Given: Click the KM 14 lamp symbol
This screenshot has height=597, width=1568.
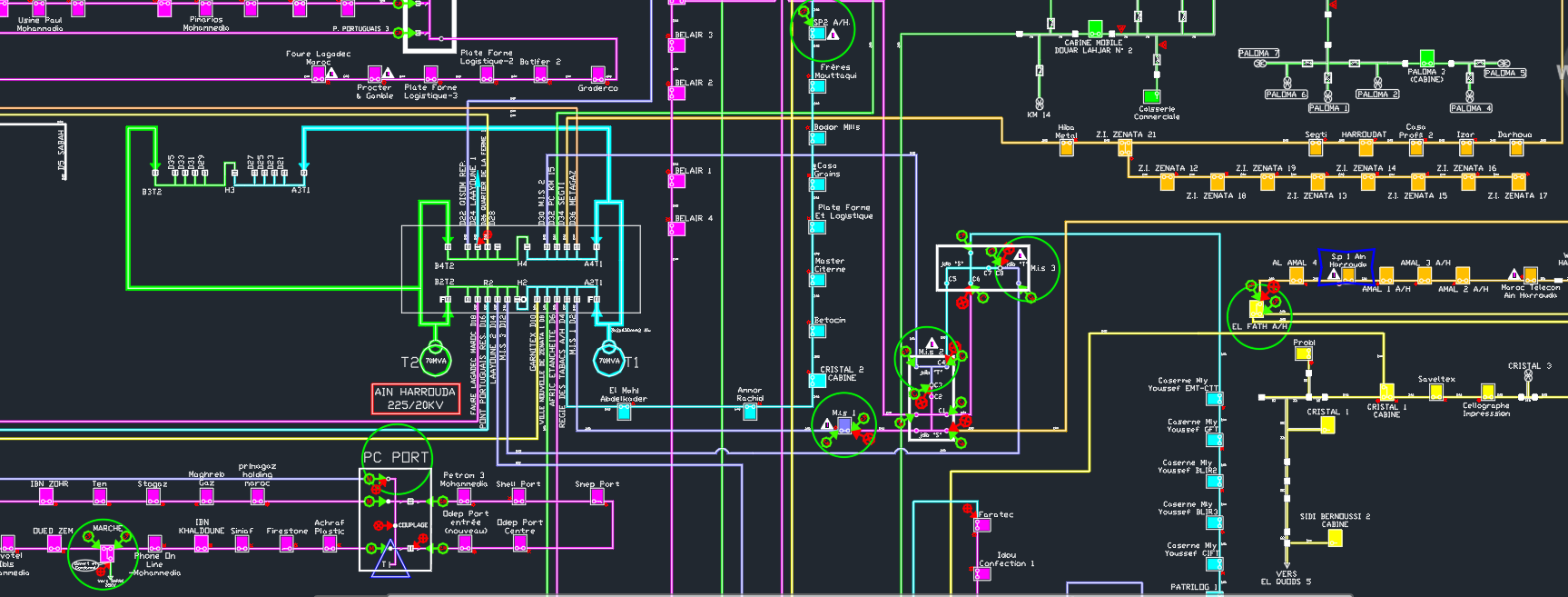Looking at the screenshot, I should point(1039,103).
